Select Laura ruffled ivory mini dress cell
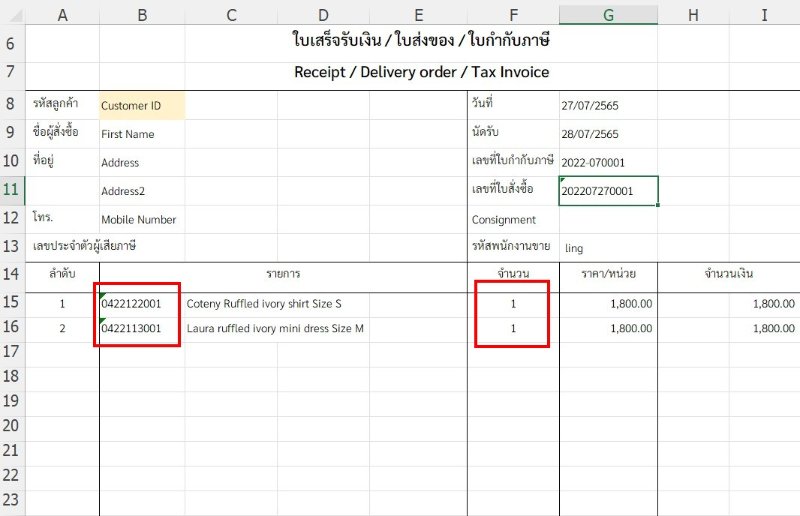Screen dimensions: 800x516 [275, 328]
